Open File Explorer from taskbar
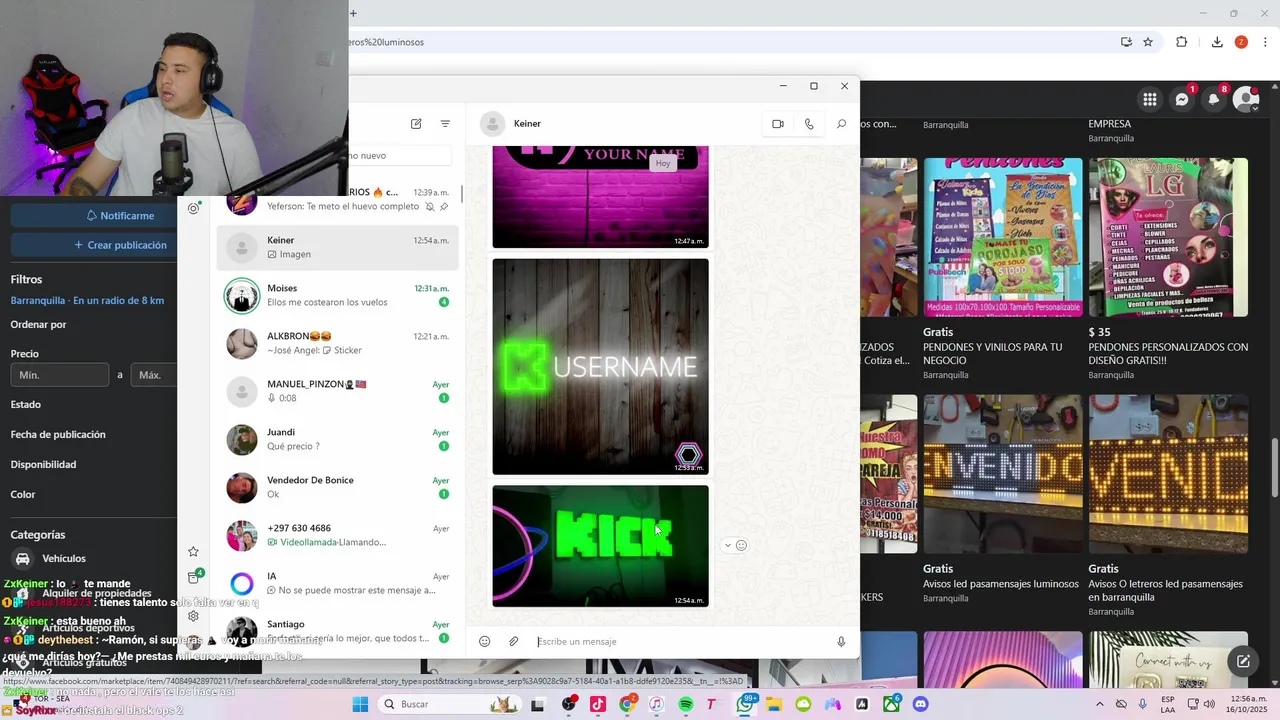 click(x=774, y=704)
